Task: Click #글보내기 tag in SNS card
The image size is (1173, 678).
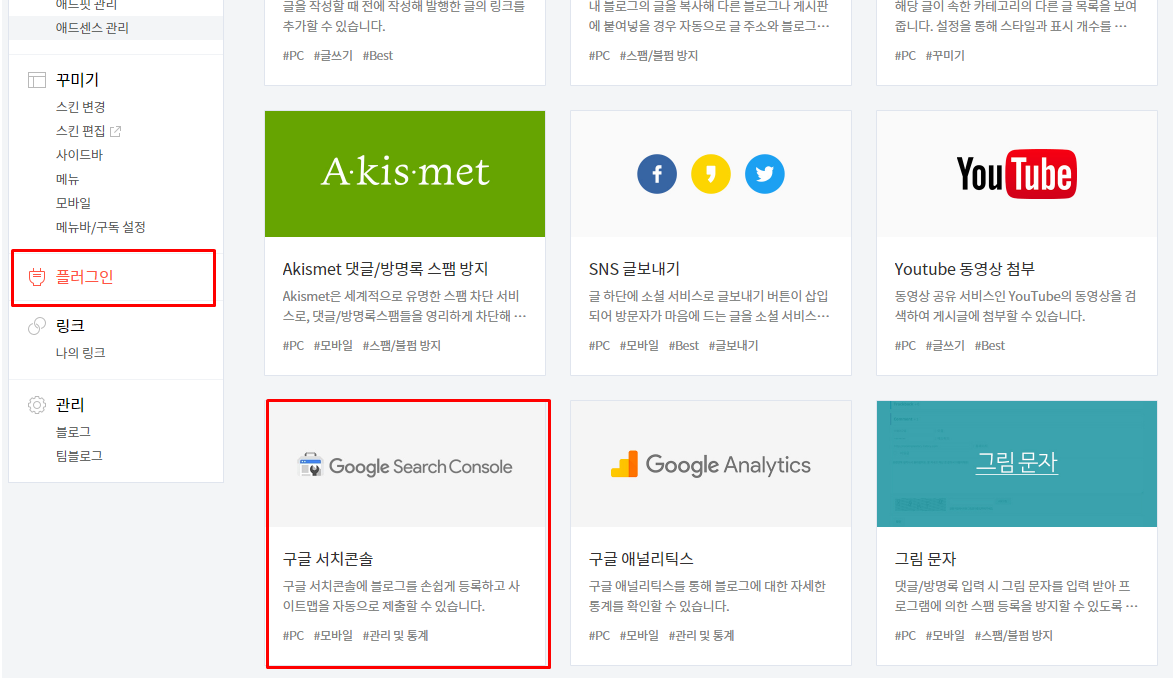Action: click(733, 346)
